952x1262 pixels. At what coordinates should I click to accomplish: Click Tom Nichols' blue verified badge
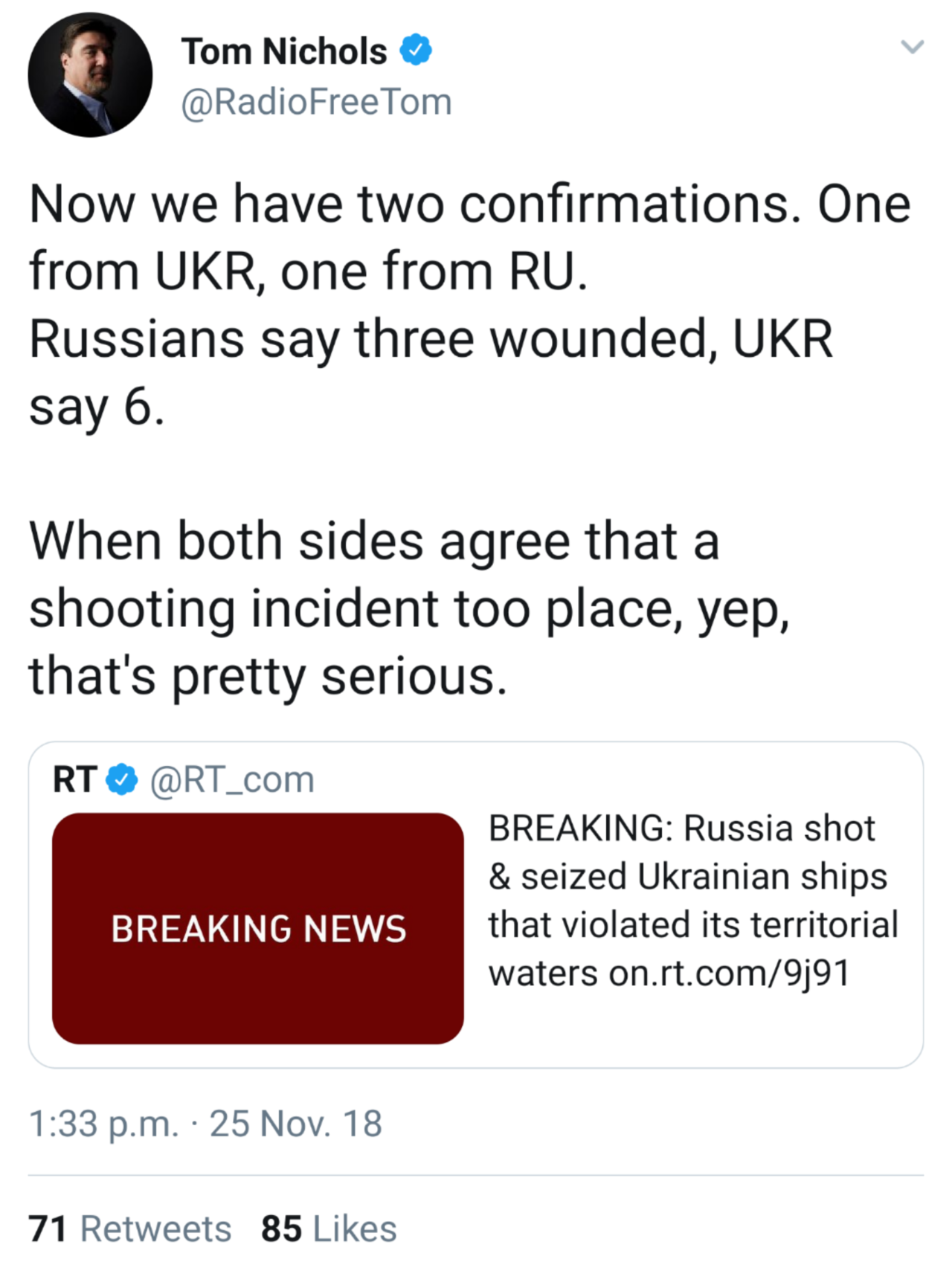416,51
